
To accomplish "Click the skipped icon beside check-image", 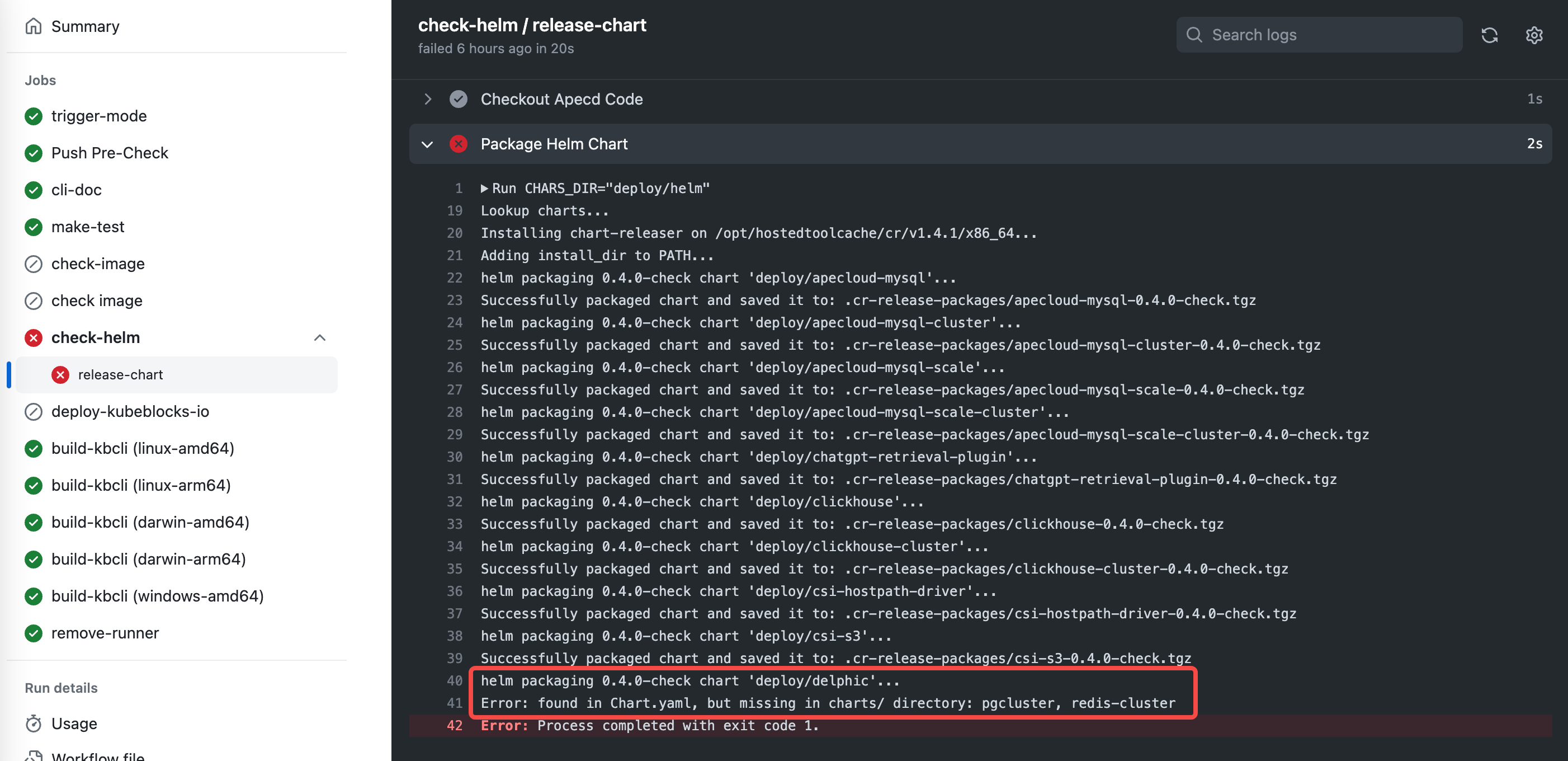I will [34, 263].
